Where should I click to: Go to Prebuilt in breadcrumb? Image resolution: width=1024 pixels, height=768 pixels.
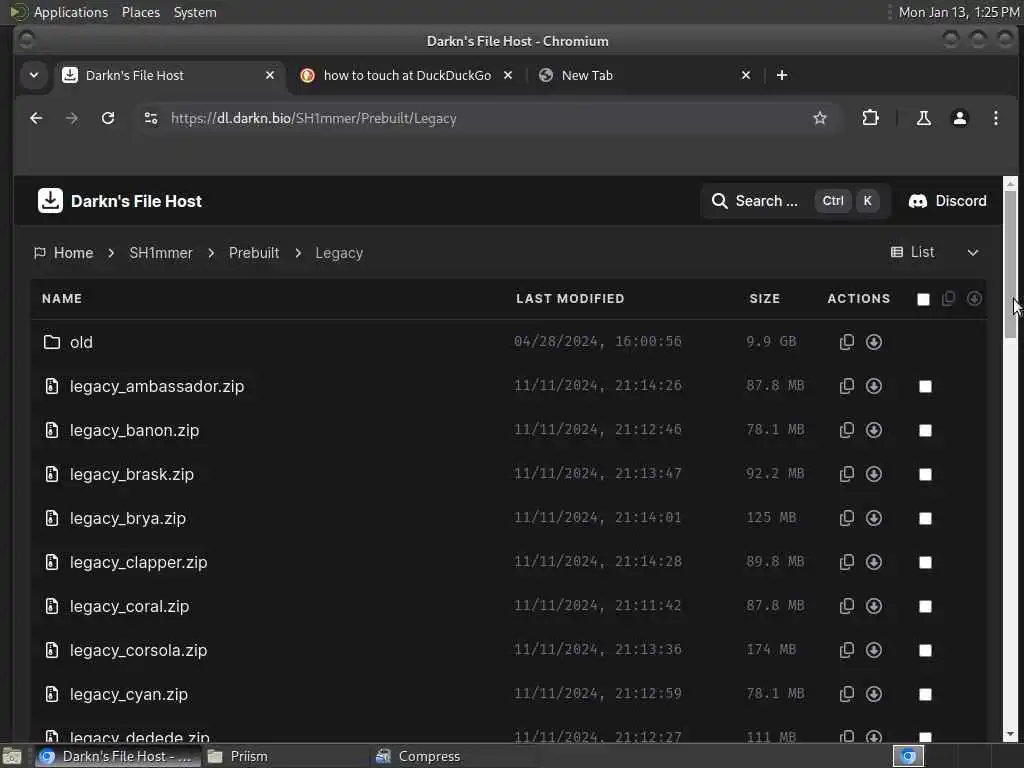(x=253, y=253)
